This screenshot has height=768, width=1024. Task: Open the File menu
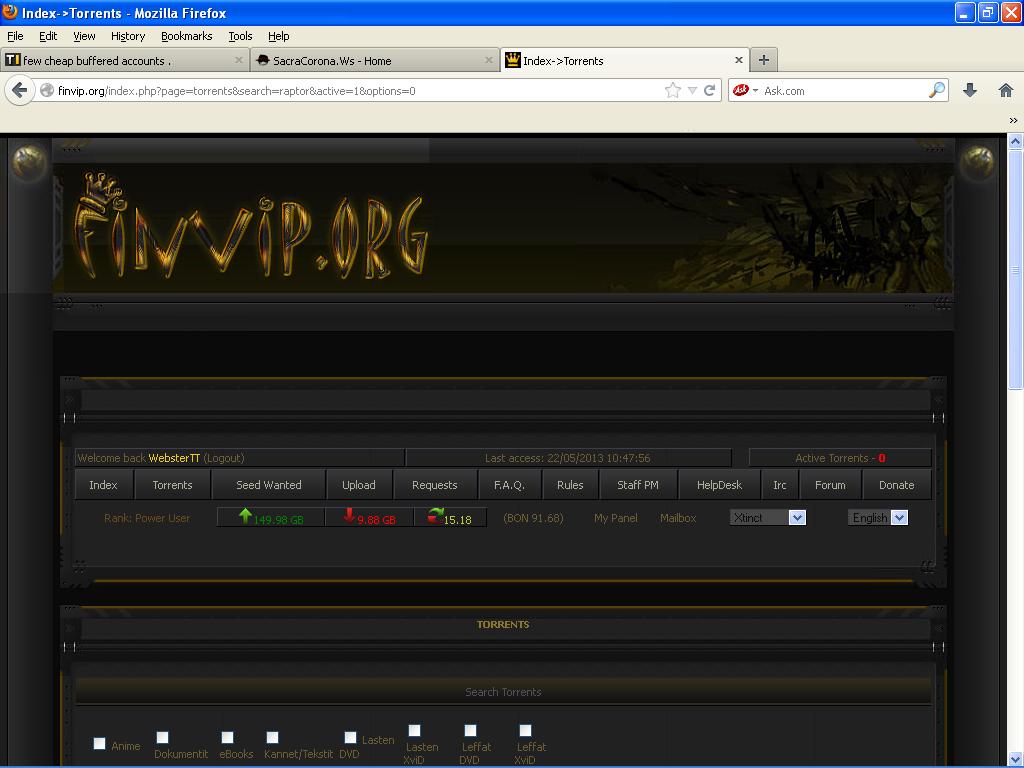(x=15, y=36)
